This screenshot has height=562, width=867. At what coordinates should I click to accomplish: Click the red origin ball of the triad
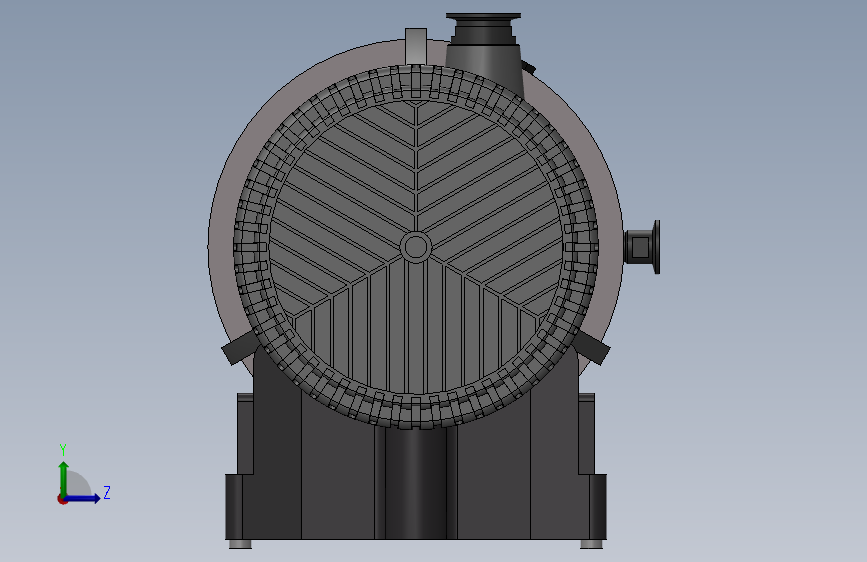[x=62, y=499]
